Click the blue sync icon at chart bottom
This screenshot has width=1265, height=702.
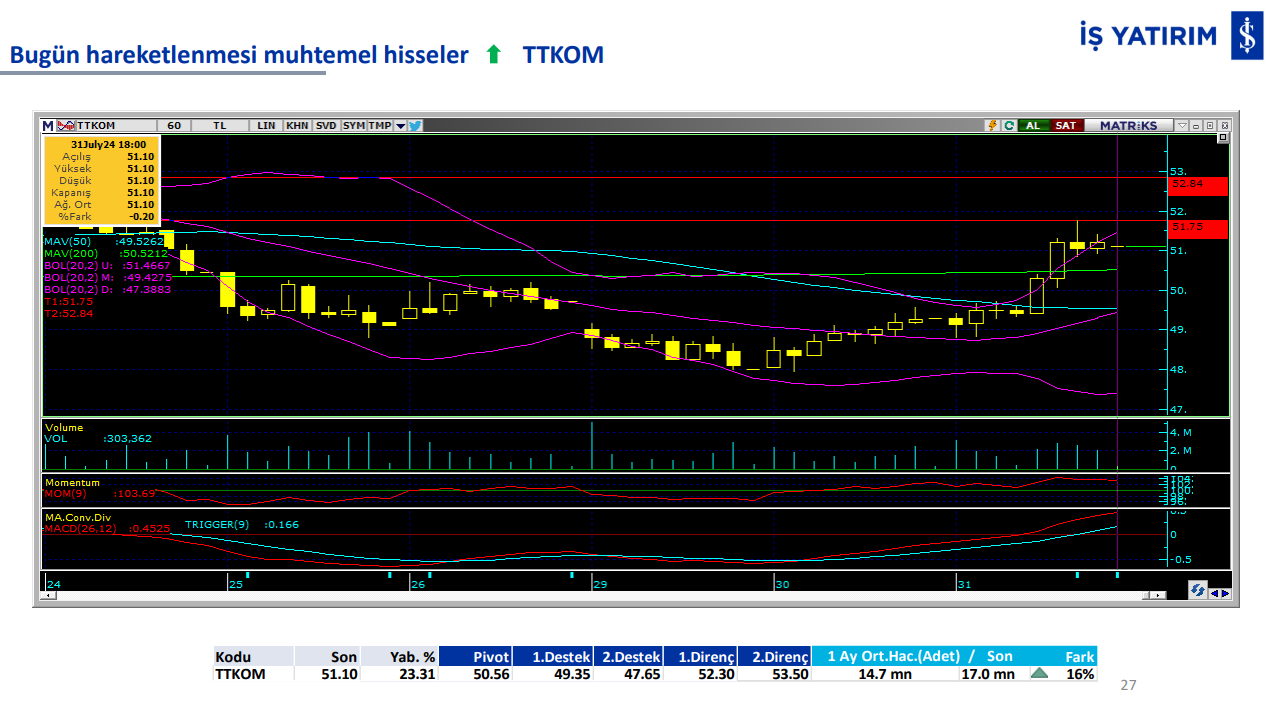[x=1197, y=591]
